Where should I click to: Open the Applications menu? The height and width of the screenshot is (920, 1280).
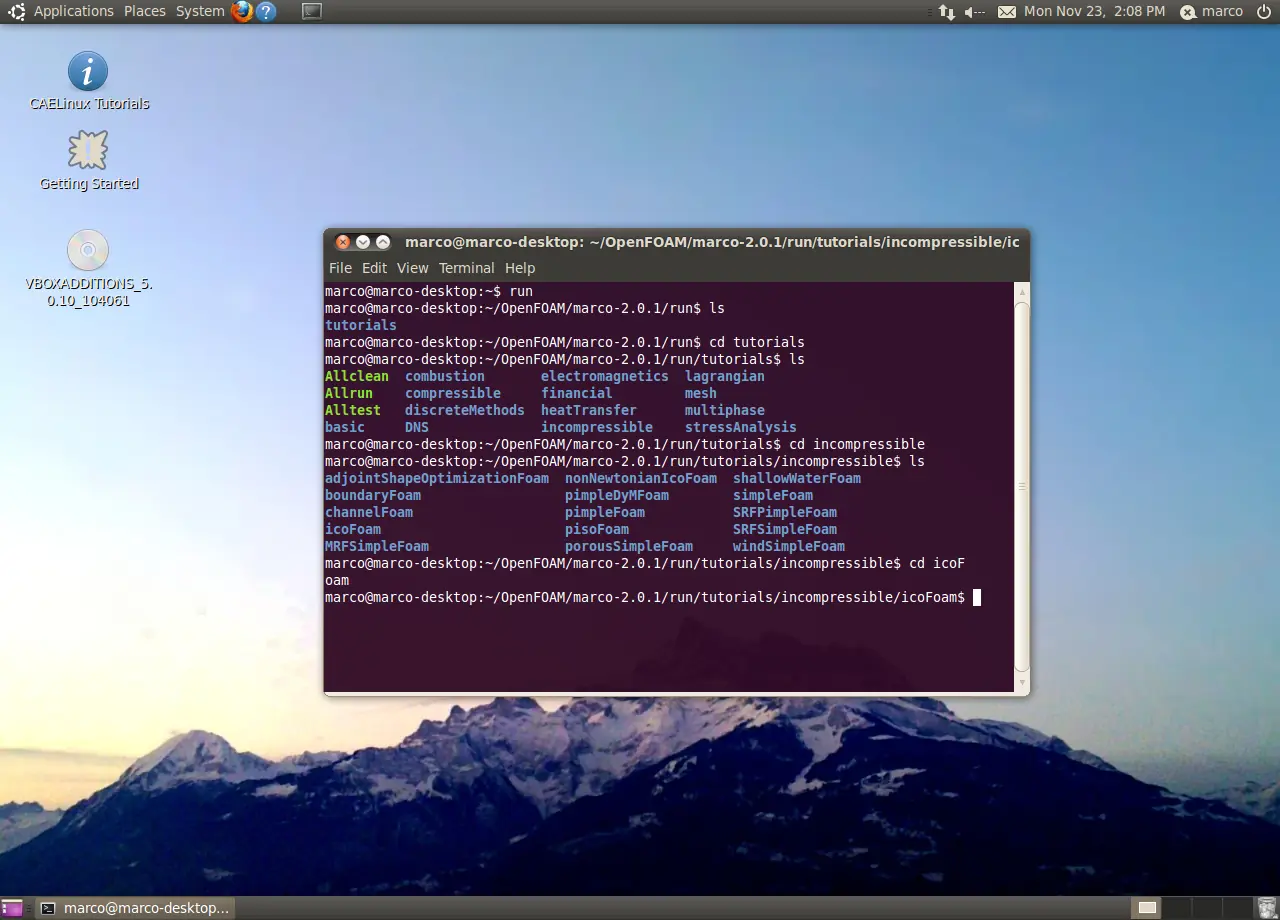74,11
